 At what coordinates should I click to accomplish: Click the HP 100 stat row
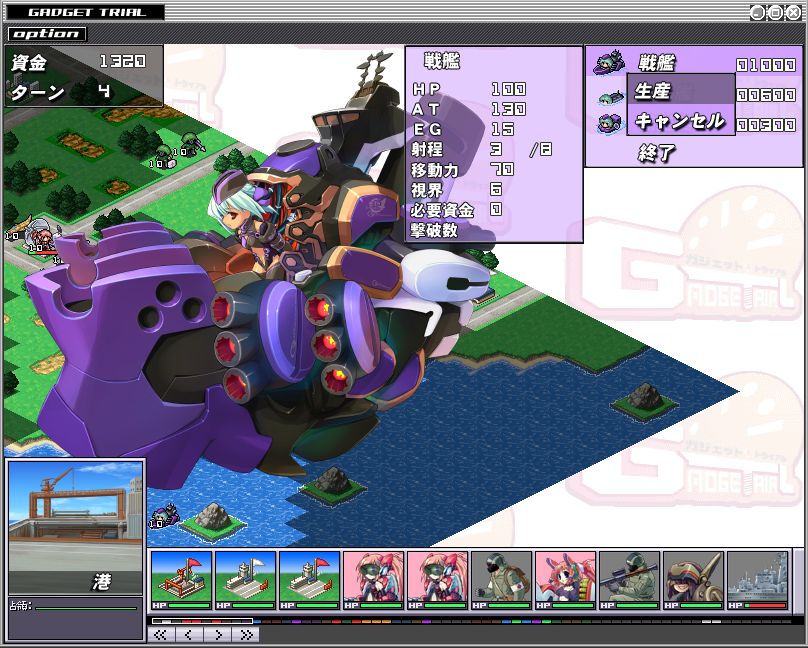point(469,89)
